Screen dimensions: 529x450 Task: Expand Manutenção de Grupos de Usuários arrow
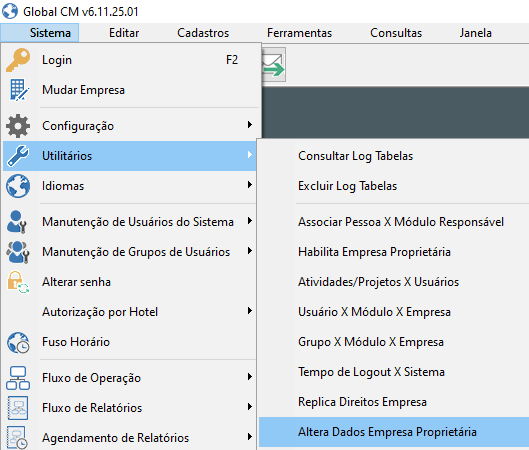click(250, 251)
